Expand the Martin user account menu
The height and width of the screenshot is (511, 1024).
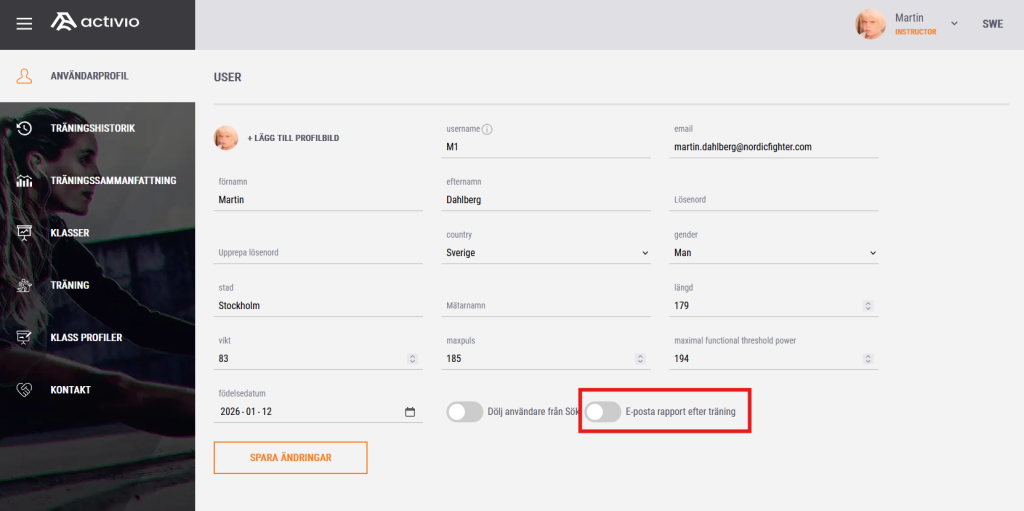tap(953, 24)
